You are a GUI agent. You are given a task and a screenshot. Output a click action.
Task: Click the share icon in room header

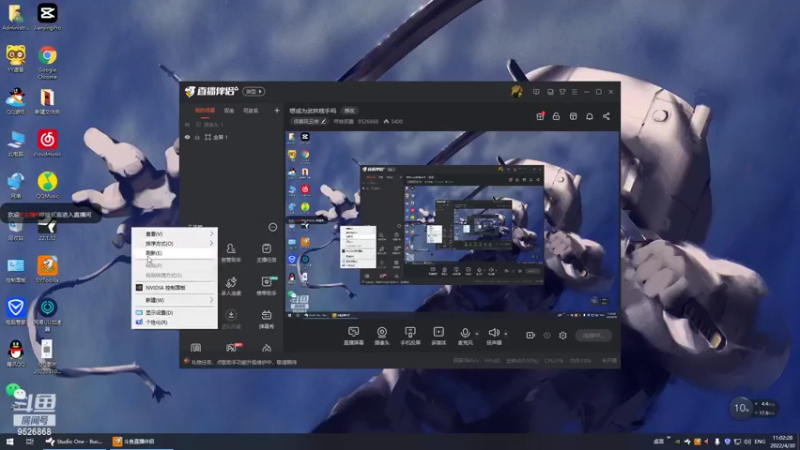coord(606,116)
